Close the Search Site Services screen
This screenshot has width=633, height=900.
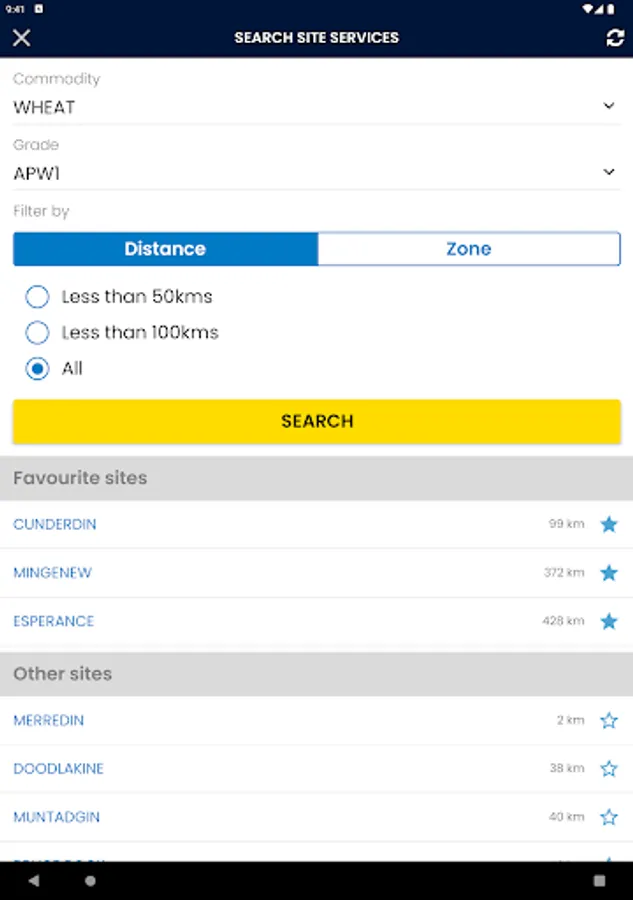click(x=22, y=38)
